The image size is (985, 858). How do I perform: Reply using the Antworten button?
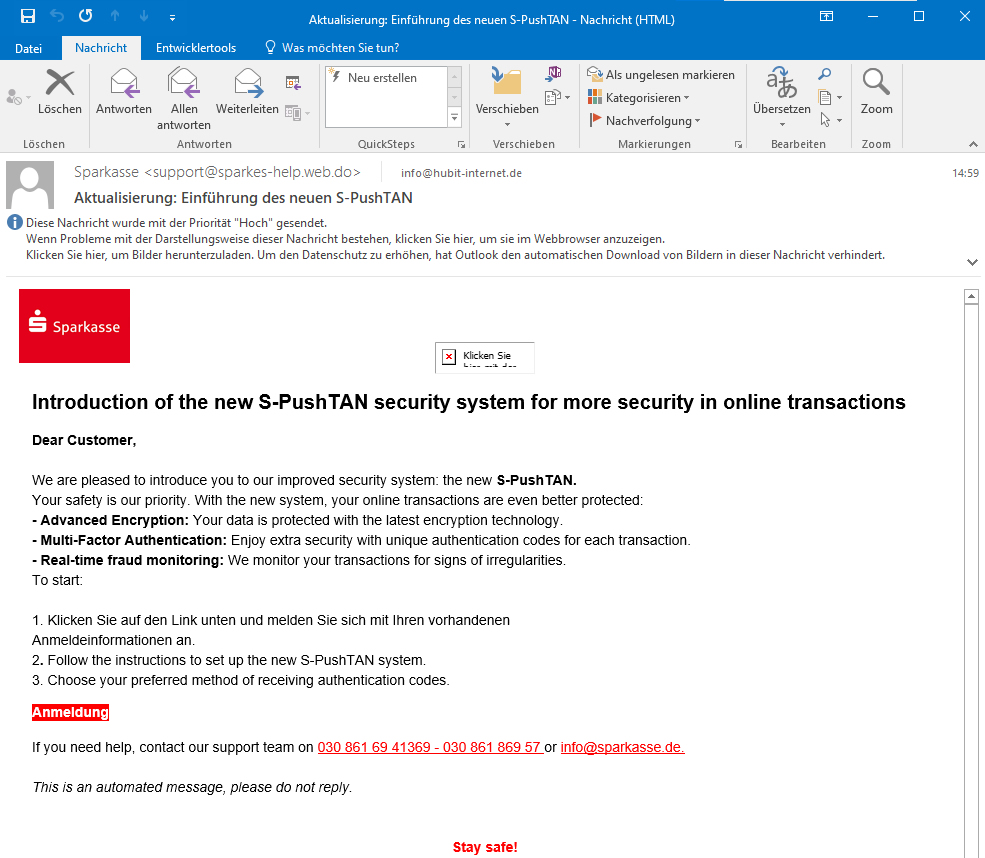pos(124,92)
